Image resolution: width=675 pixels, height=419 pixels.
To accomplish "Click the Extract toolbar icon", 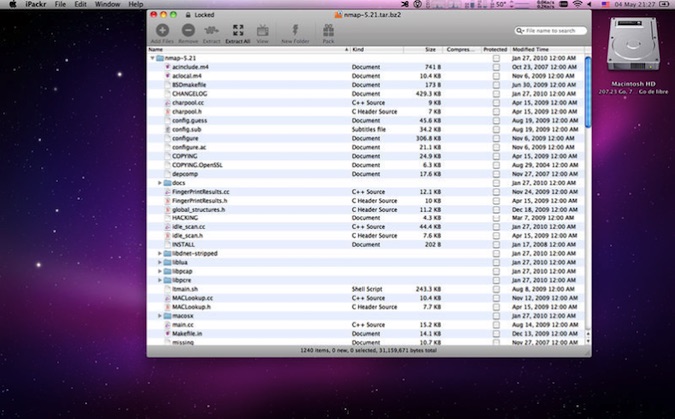I will [212, 32].
